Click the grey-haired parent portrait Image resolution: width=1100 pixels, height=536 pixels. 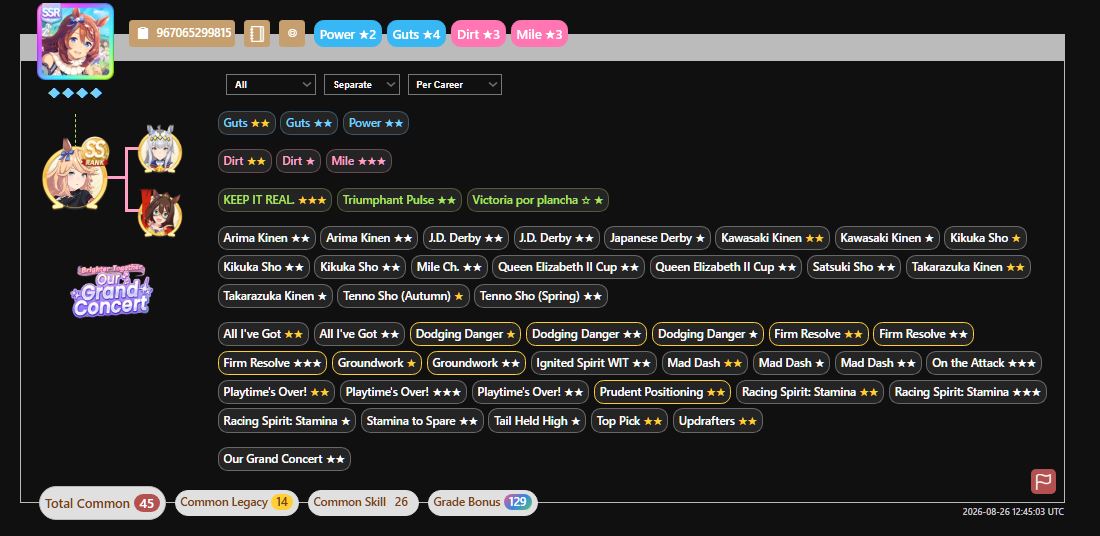[160, 149]
